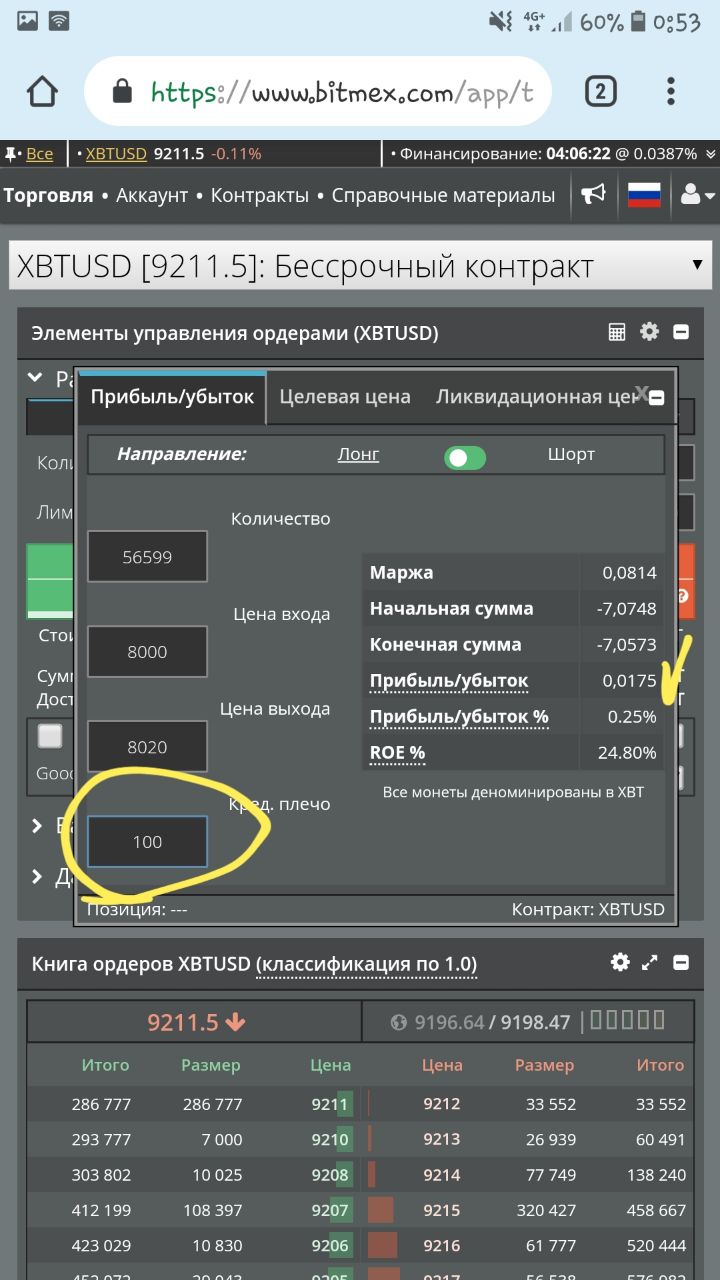720x1280 pixels.
Task: Minimize the calculator popup
Action: [x=657, y=398]
